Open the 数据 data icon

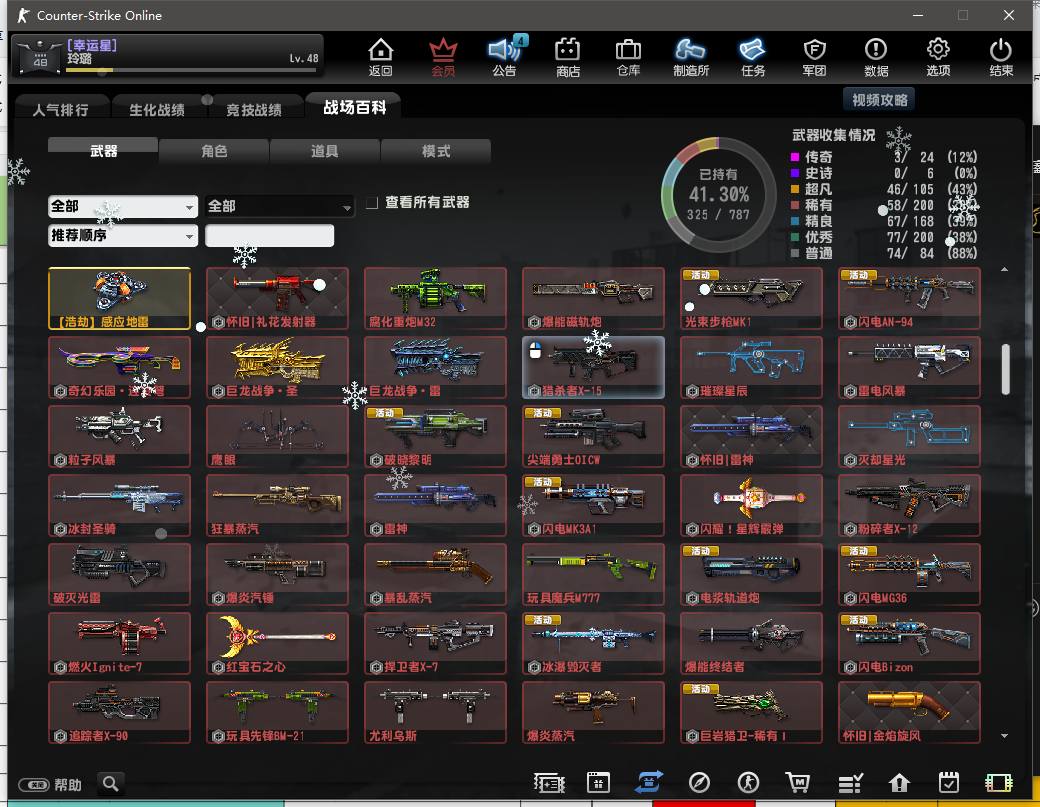click(876, 57)
